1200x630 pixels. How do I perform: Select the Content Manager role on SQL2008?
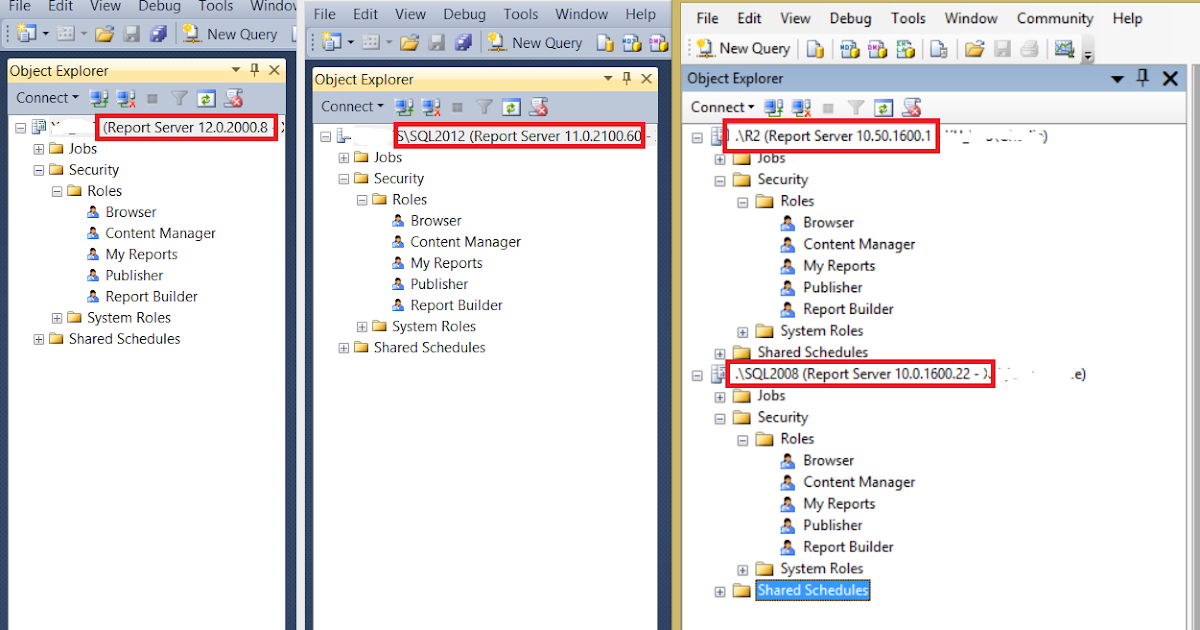[x=860, y=481]
